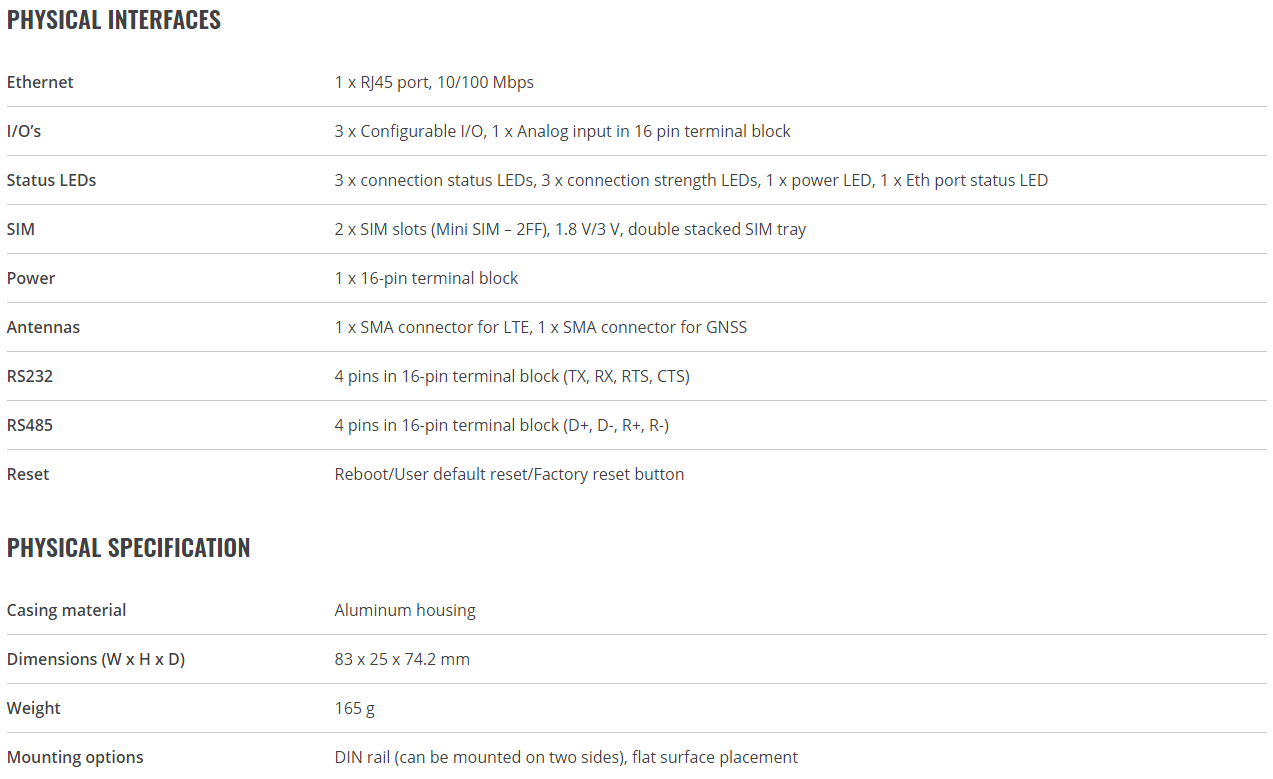Click the RJ45 port 10/100 Mbps text
1273x779 pixels.
coord(434,82)
